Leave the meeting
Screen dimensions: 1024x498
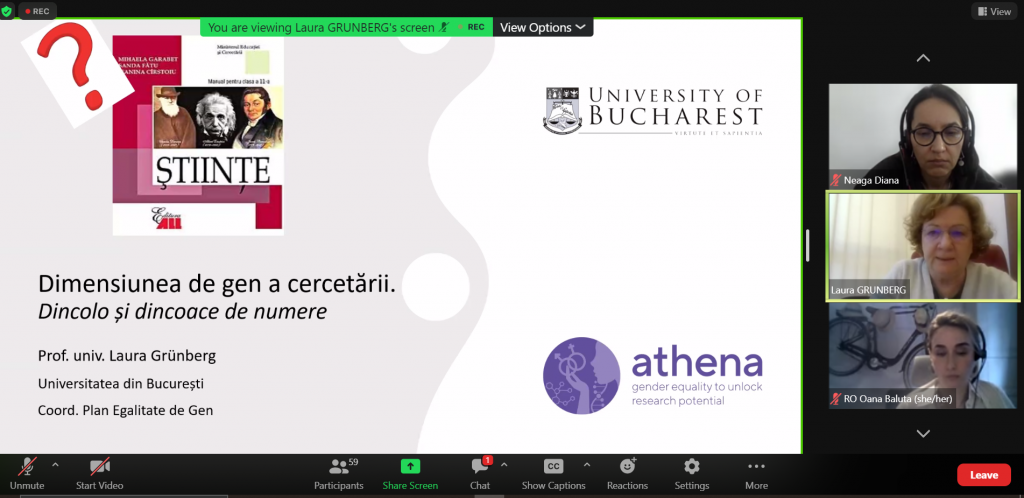(x=983, y=475)
